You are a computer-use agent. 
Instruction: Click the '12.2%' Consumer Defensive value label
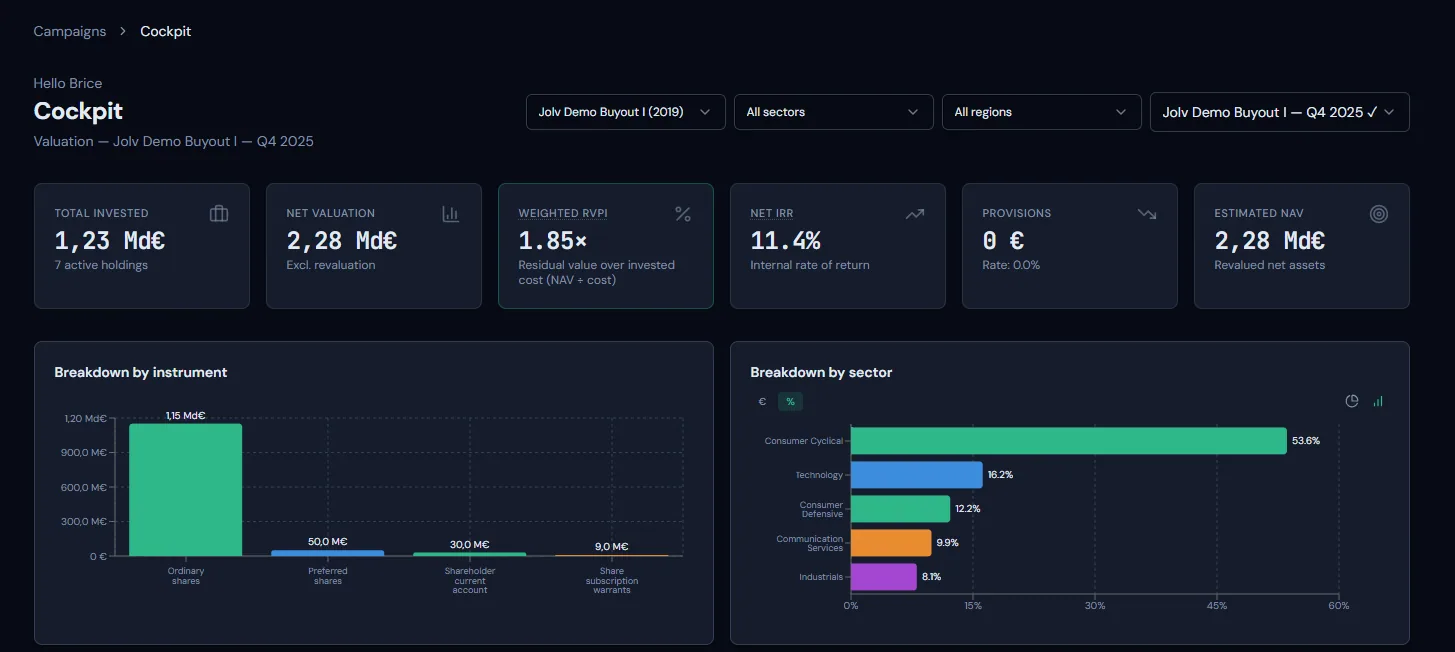[x=968, y=509]
